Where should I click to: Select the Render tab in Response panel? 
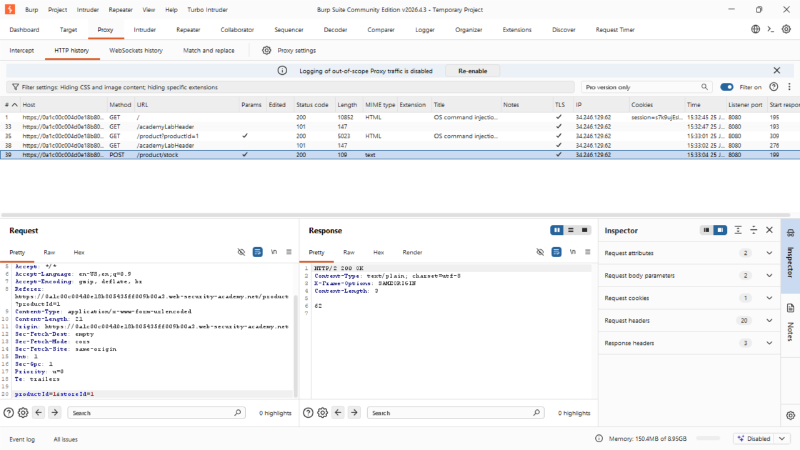[x=412, y=252]
